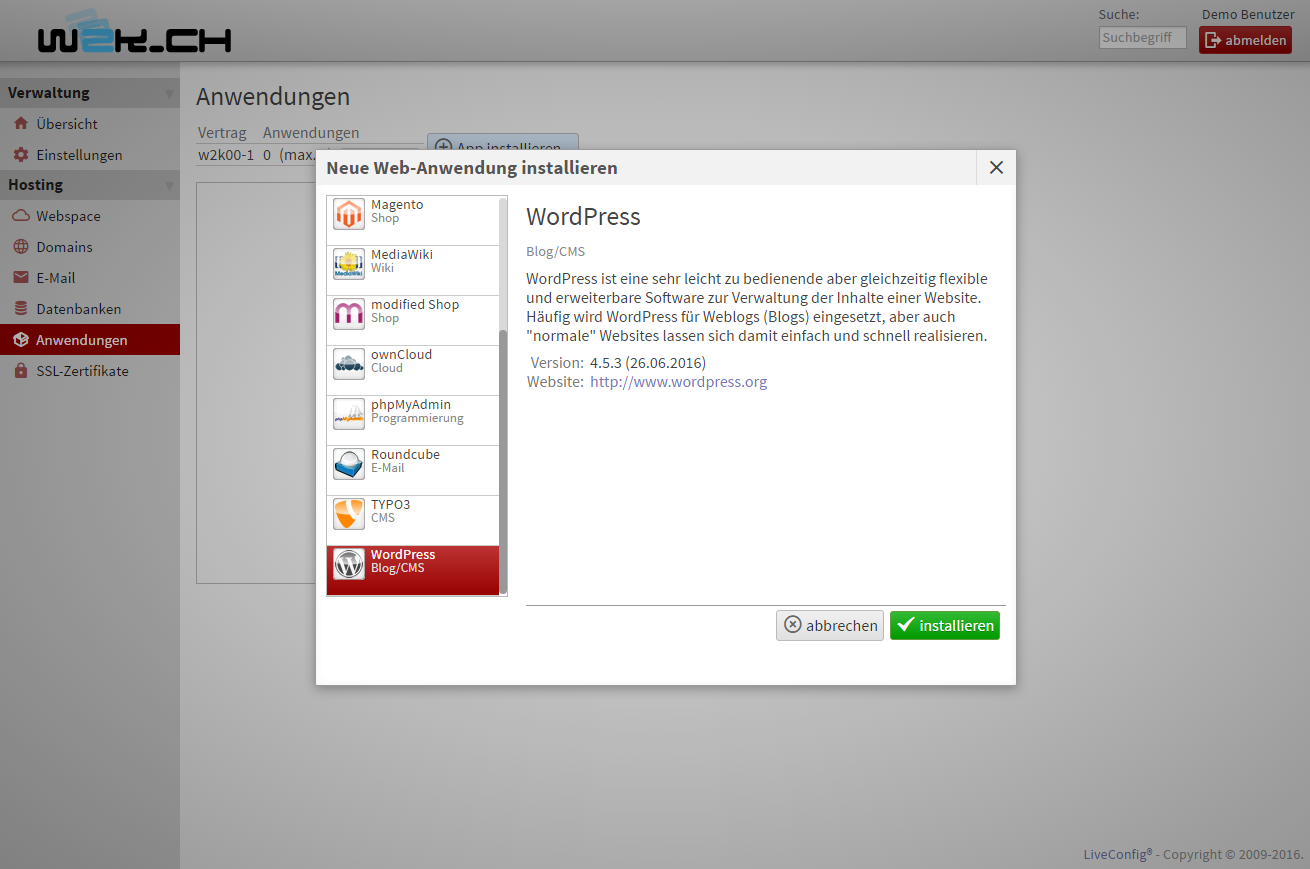Select the phpMyAdmin icon
Viewport: 1310px width, 869px height.
pos(349,414)
